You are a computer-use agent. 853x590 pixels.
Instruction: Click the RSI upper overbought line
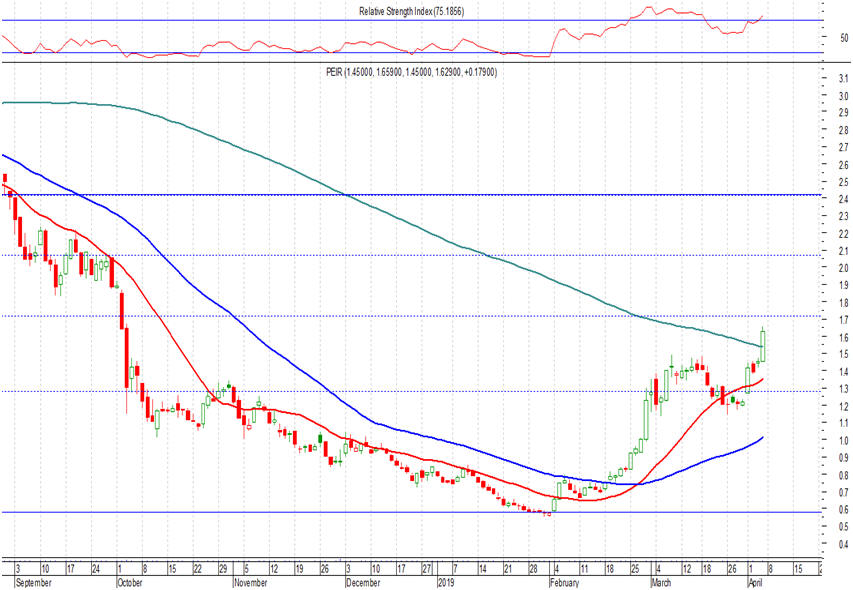[300, 20]
